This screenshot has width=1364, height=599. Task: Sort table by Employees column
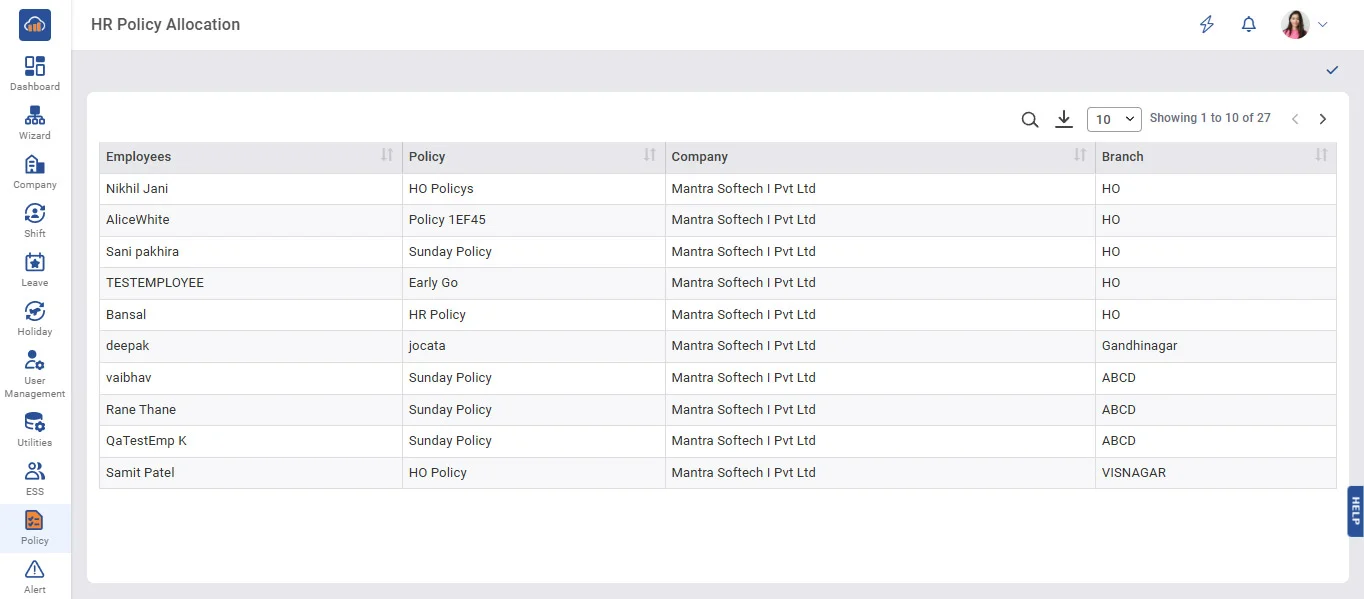pyautogui.click(x=387, y=156)
